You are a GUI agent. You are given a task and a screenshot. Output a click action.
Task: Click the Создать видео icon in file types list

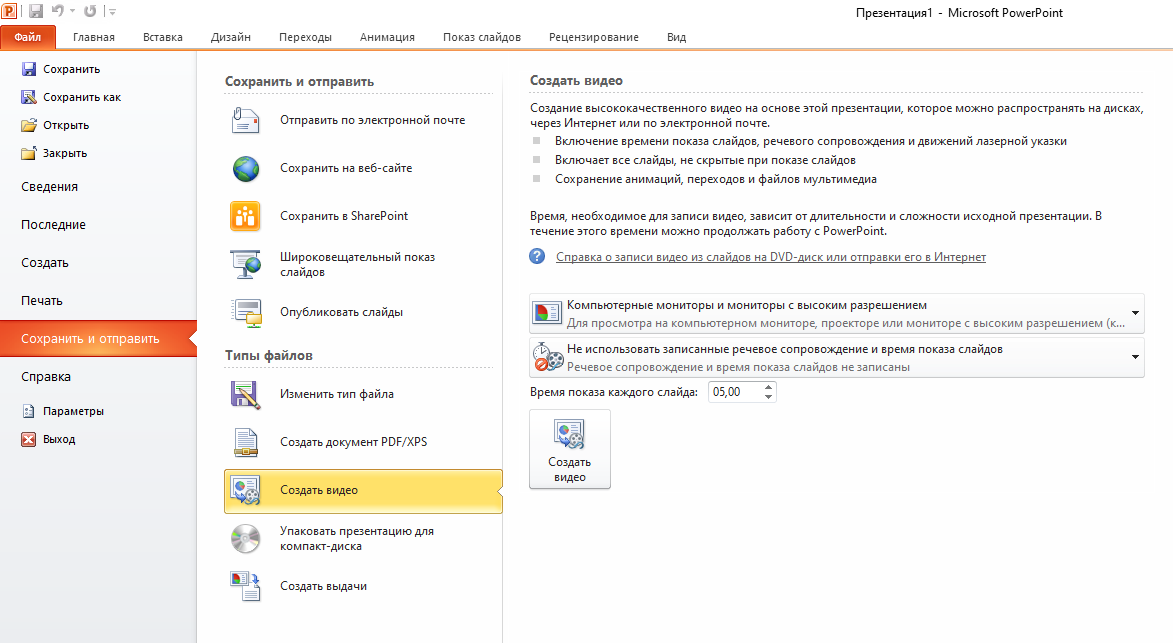(x=245, y=491)
